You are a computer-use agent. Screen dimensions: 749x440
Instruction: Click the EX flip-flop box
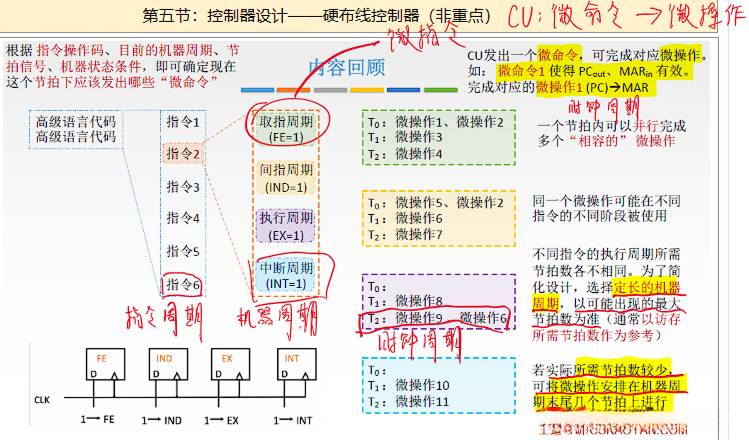230,364
